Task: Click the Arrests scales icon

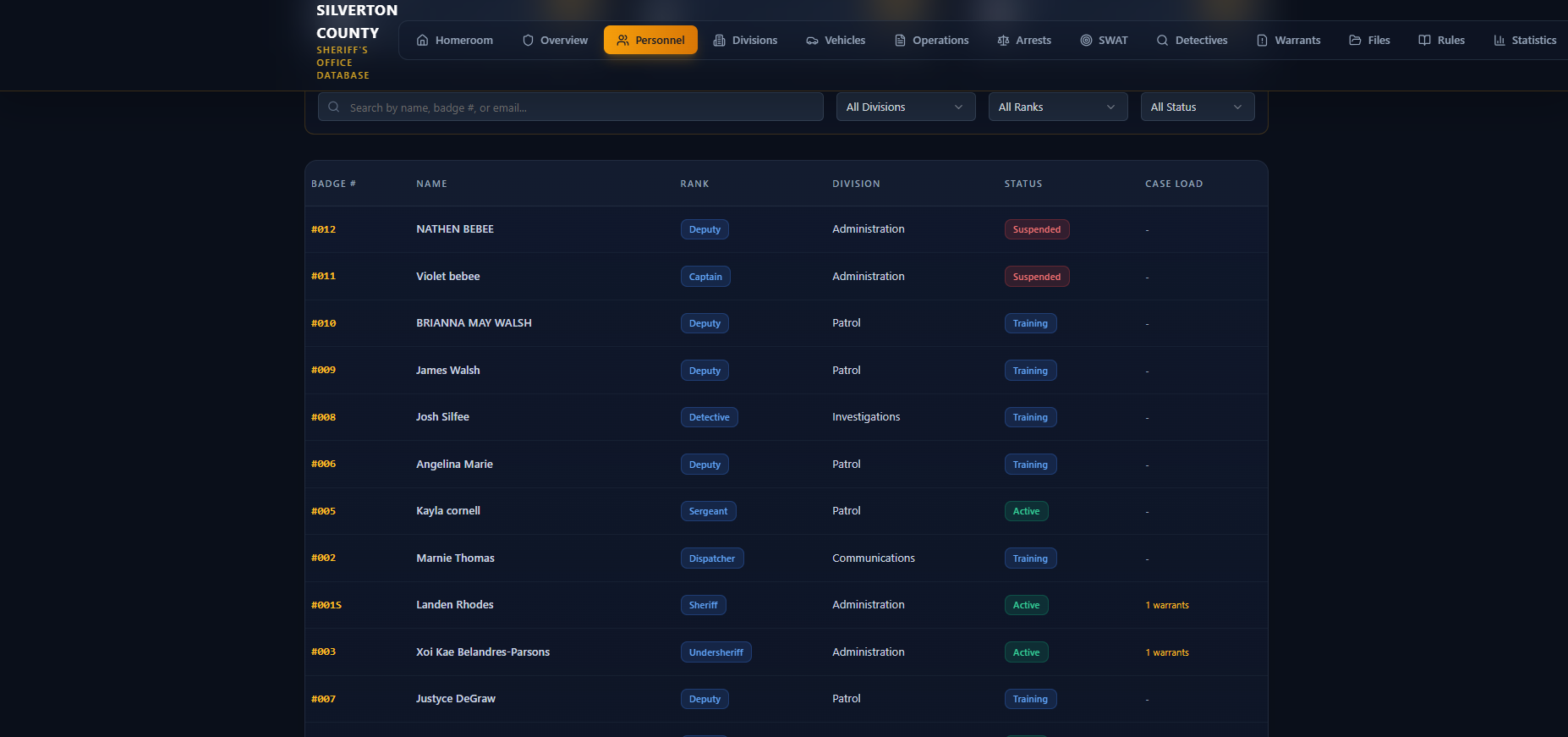Action: coord(1003,40)
